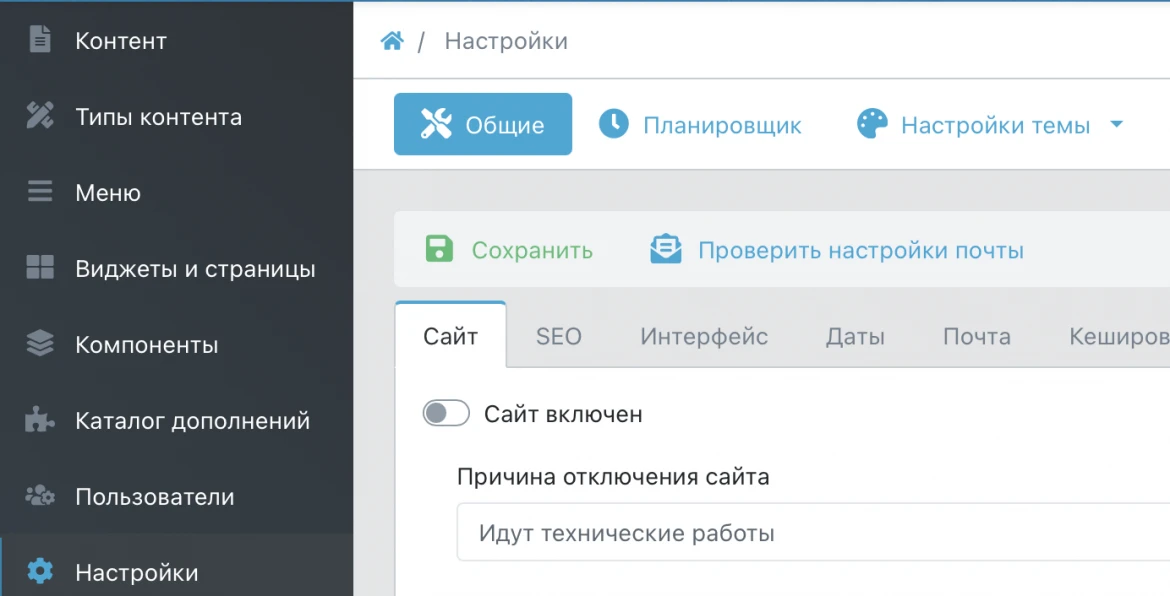The width and height of the screenshot is (1170, 596).
Task: Switch to the SEO tab
Action: tap(557, 337)
